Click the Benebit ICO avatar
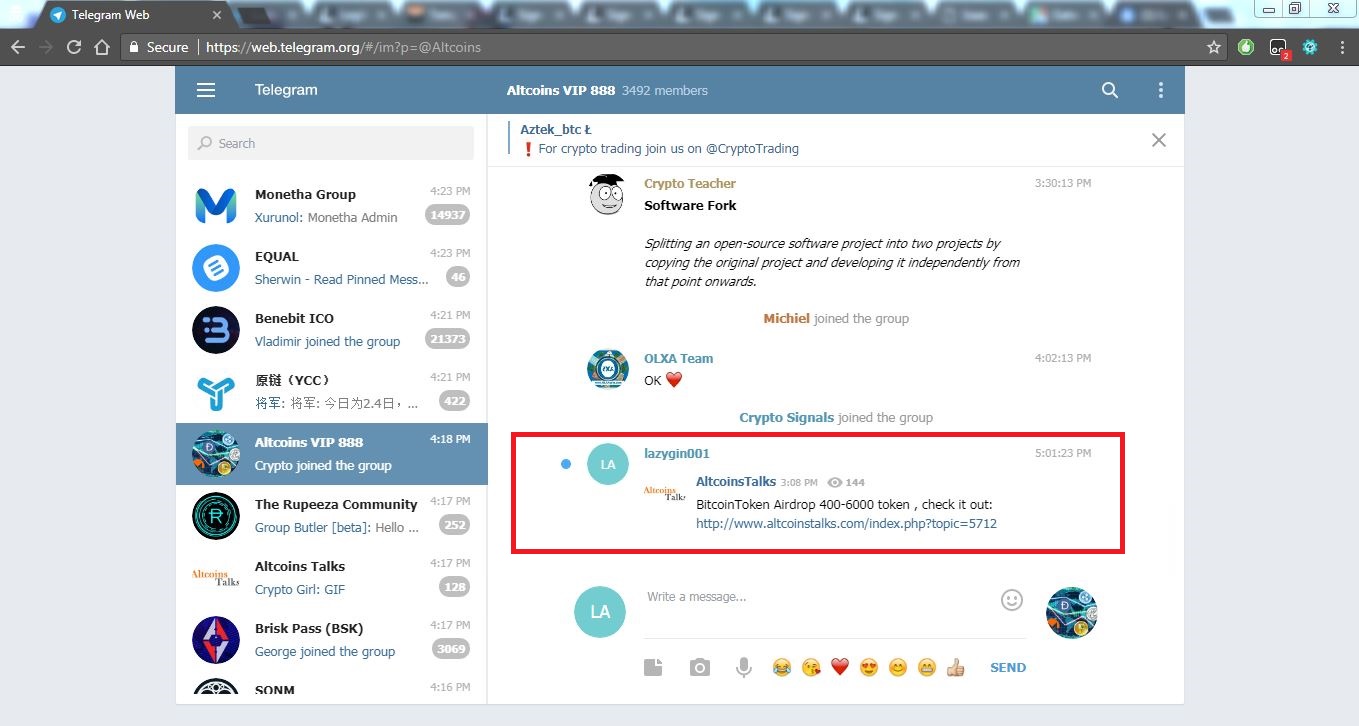The height and width of the screenshot is (726, 1359). pyautogui.click(x=216, y=330)
